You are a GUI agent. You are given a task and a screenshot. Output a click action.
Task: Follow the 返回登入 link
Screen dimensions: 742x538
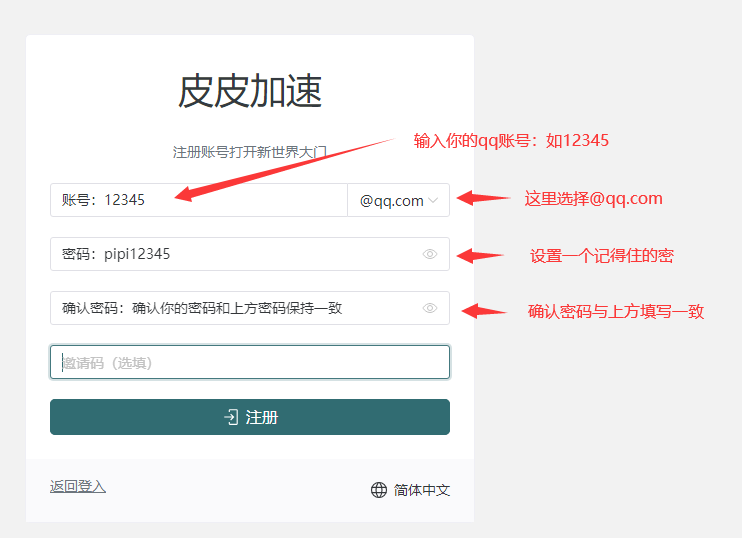point(78,486)
